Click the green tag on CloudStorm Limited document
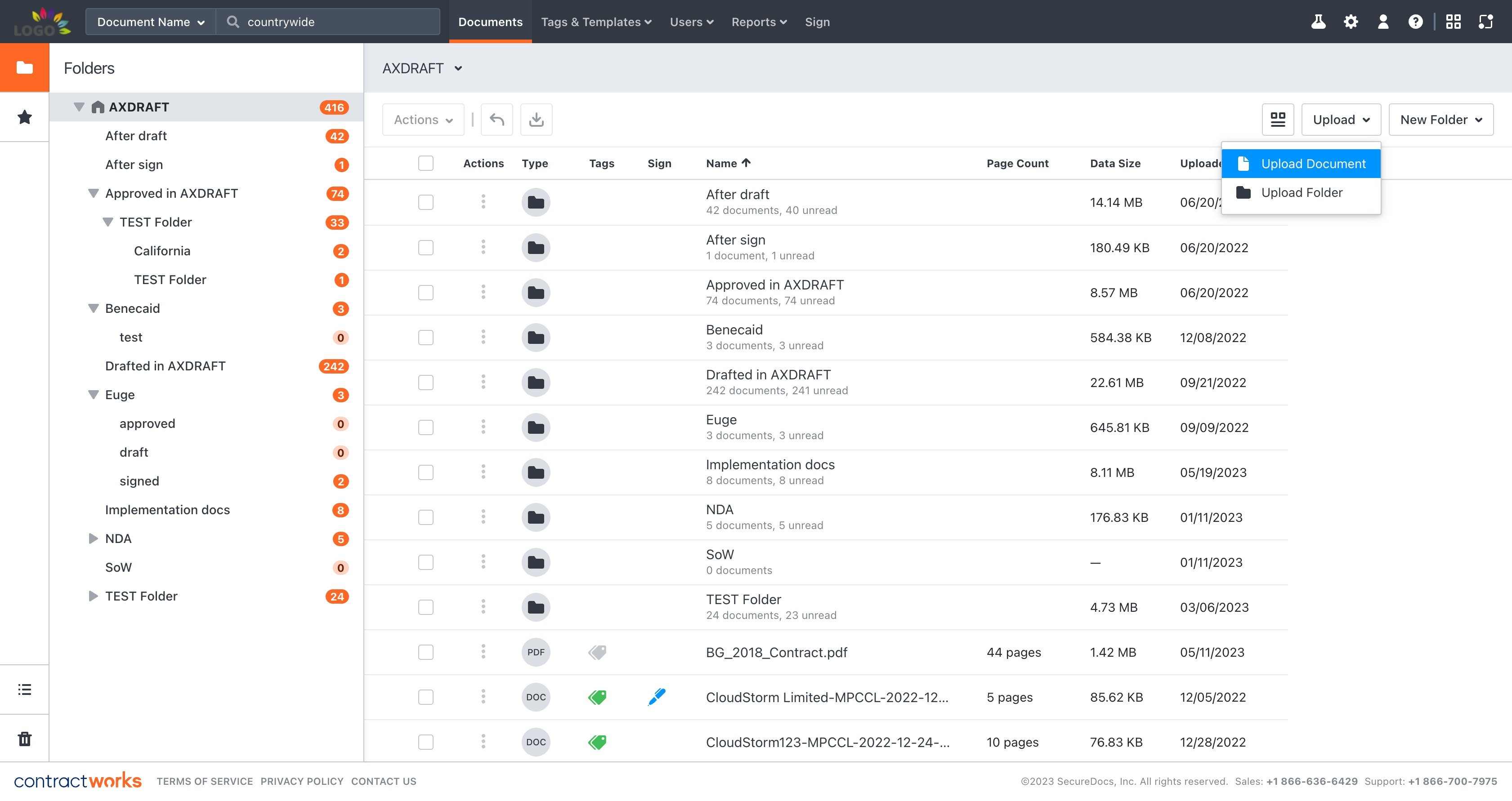Image resolution: width=1512 pixels, height=801 pixels. (597, 697)
